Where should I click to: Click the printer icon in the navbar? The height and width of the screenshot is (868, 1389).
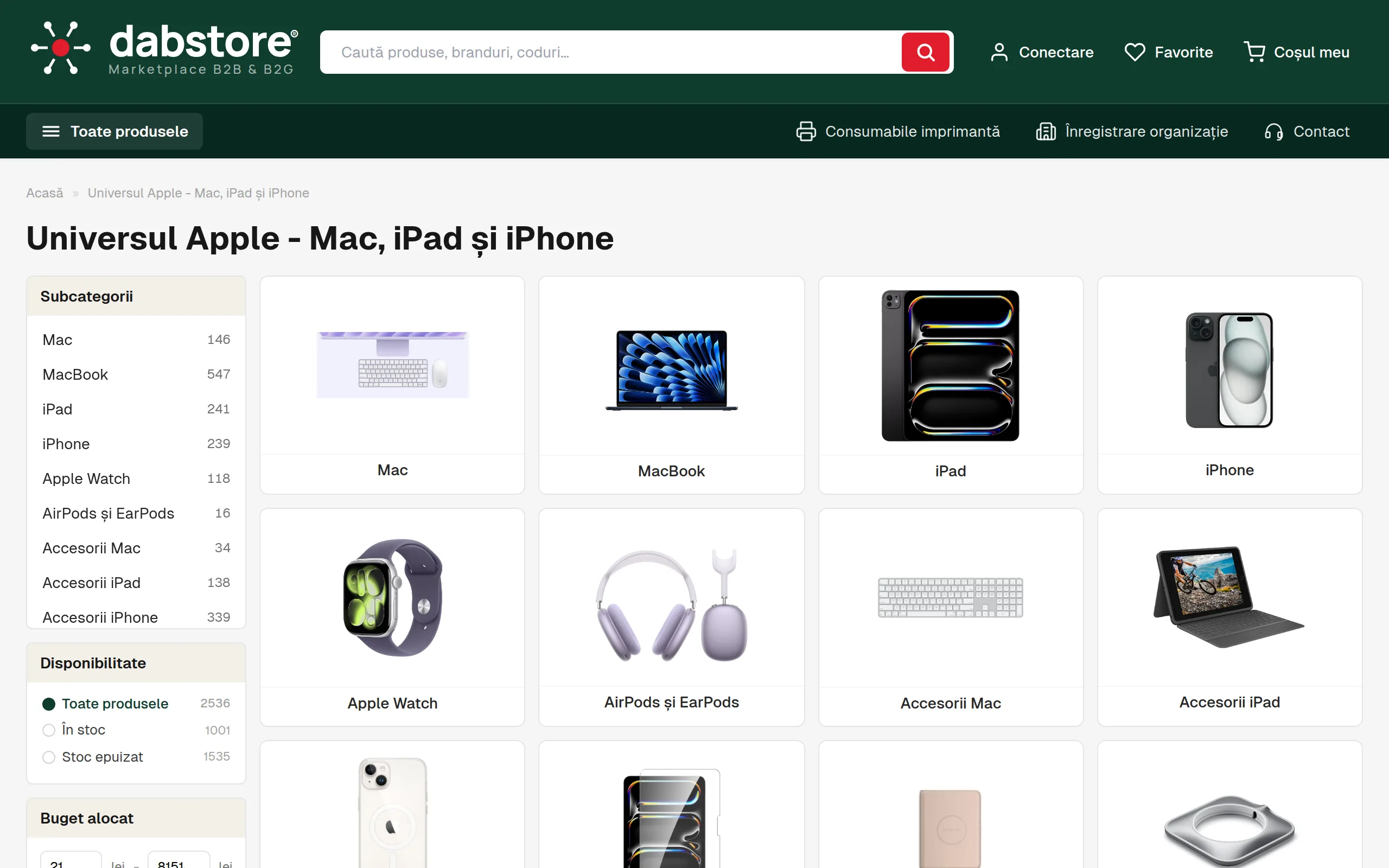(806, 131)
